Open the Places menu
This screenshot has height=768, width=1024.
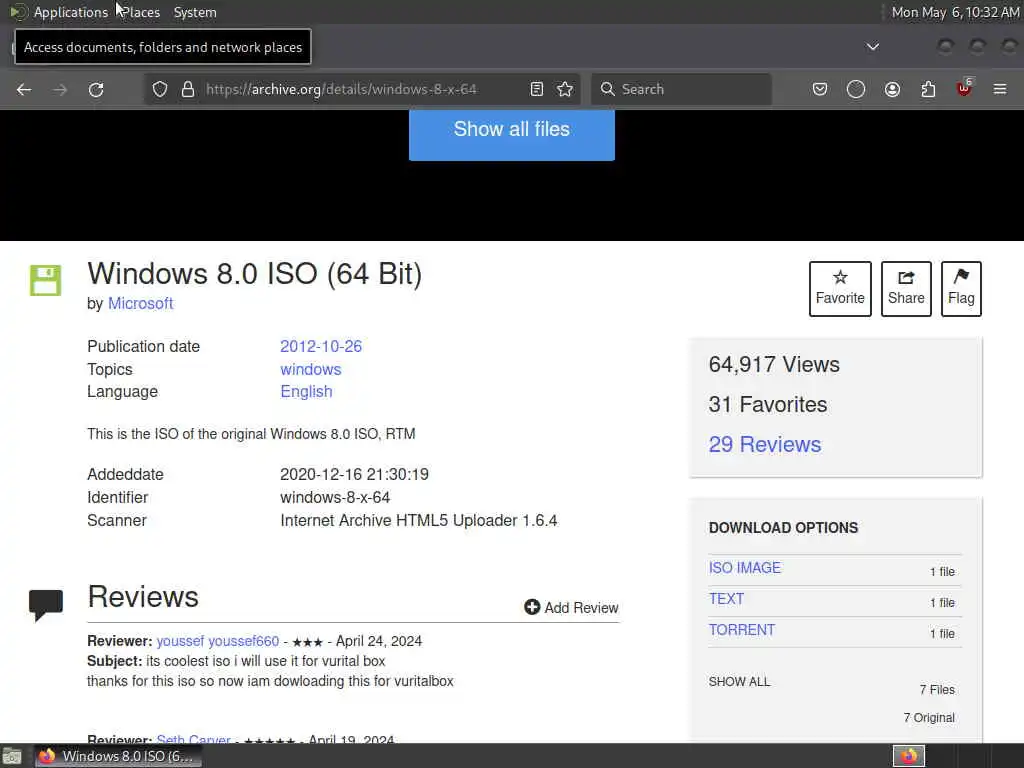coord(141,12)
